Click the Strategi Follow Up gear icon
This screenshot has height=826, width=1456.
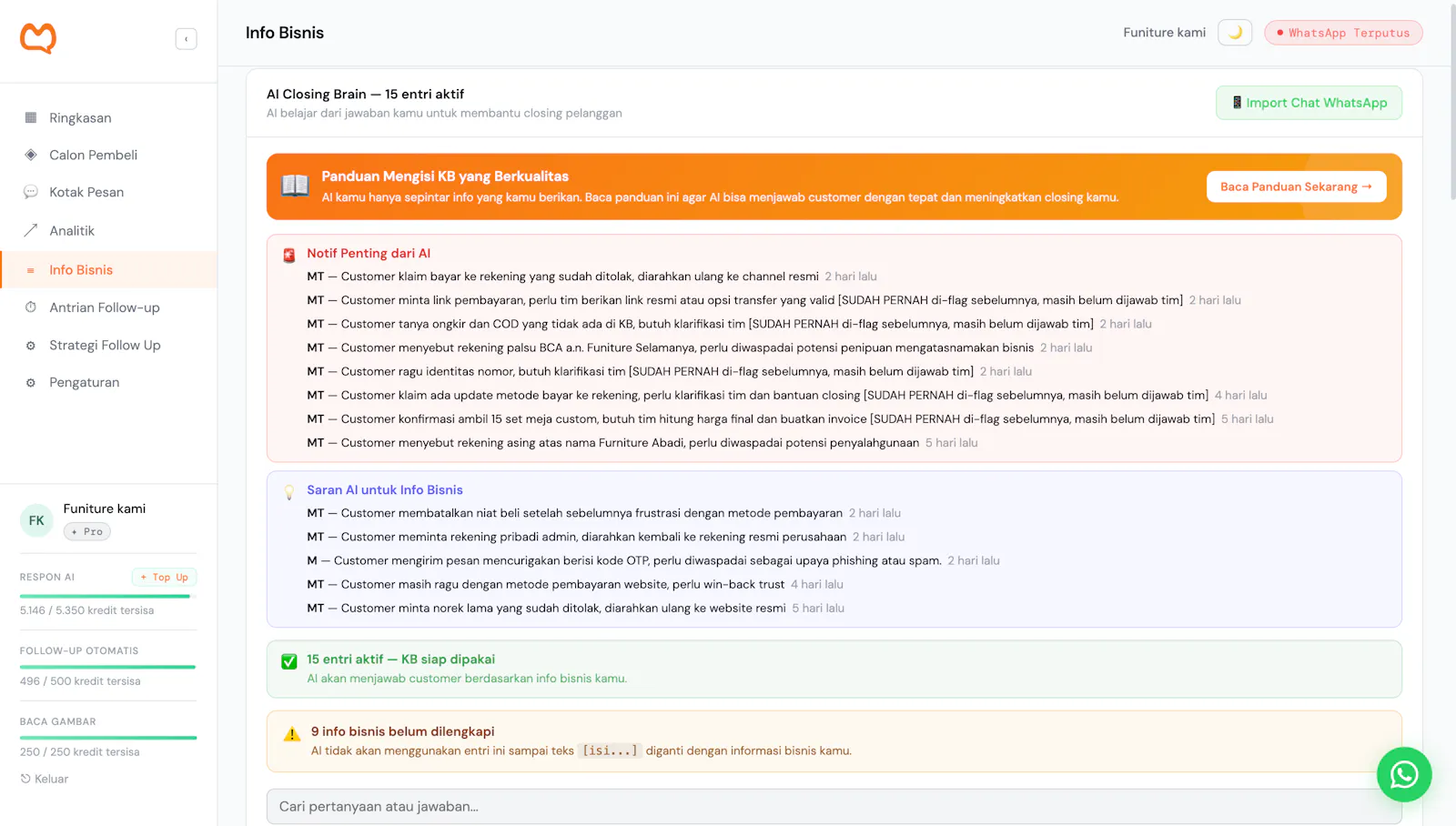(x=31, y=346)
